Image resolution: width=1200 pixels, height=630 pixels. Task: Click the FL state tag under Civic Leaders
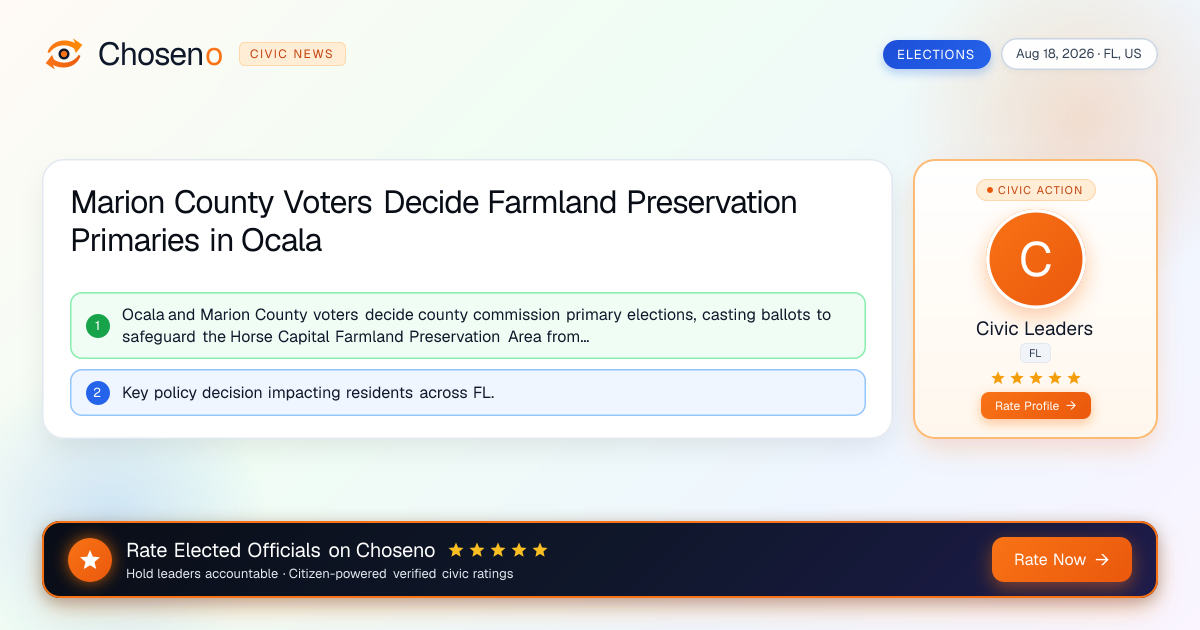[1036, 353]
